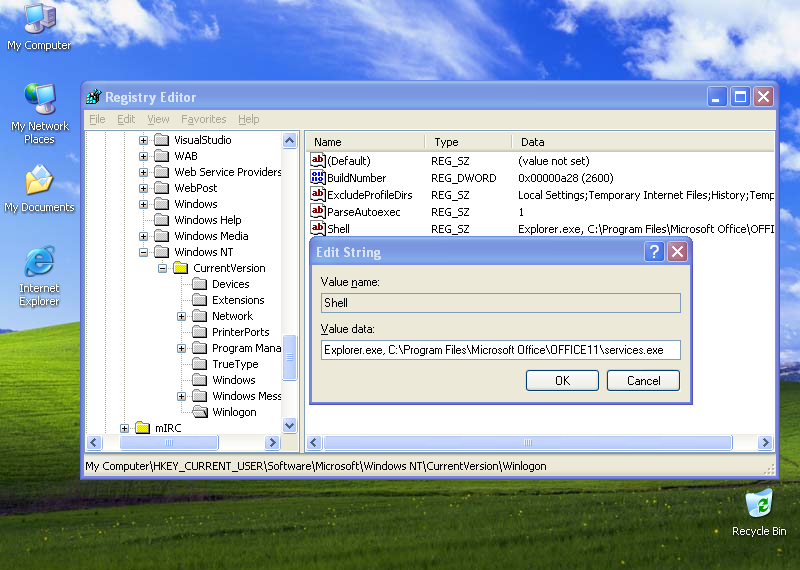Select the Program Mana tree item

pyautogui.click(x=246, y=348)
